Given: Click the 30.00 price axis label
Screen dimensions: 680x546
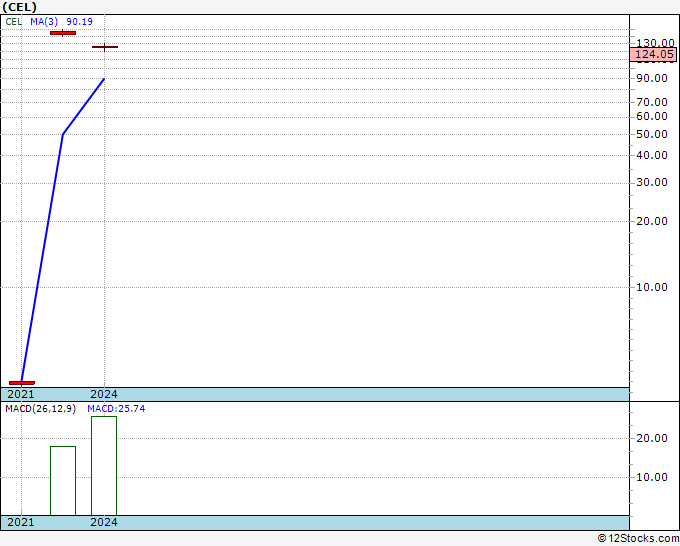Looking at the screenshot, I should [652, 183].
